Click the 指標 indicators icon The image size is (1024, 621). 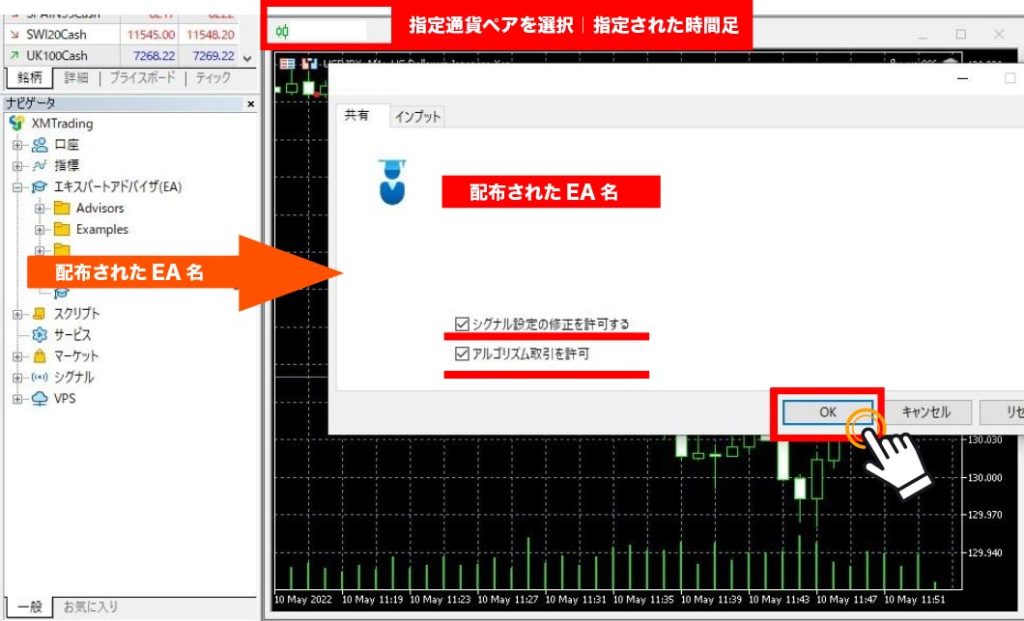[40, 165]
